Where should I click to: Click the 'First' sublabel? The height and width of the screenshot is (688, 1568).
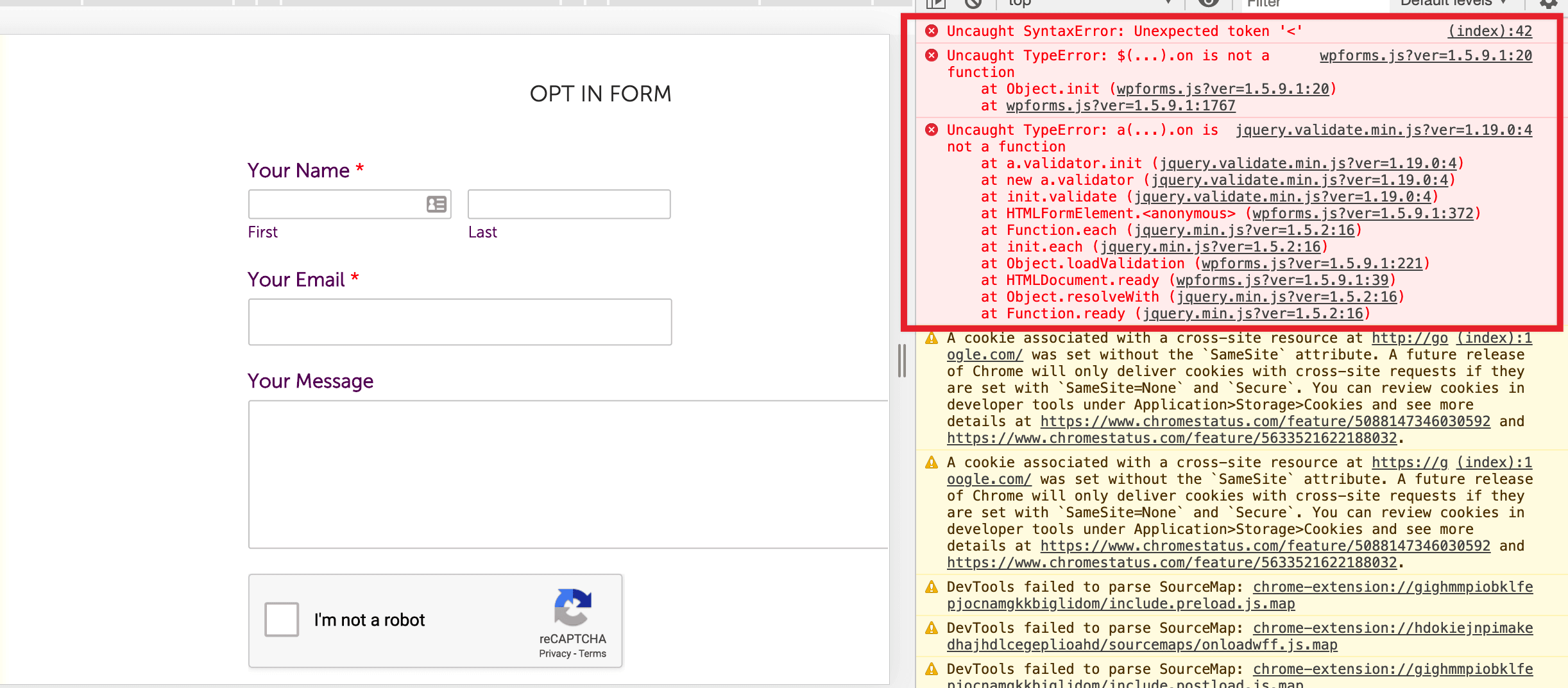263,232
